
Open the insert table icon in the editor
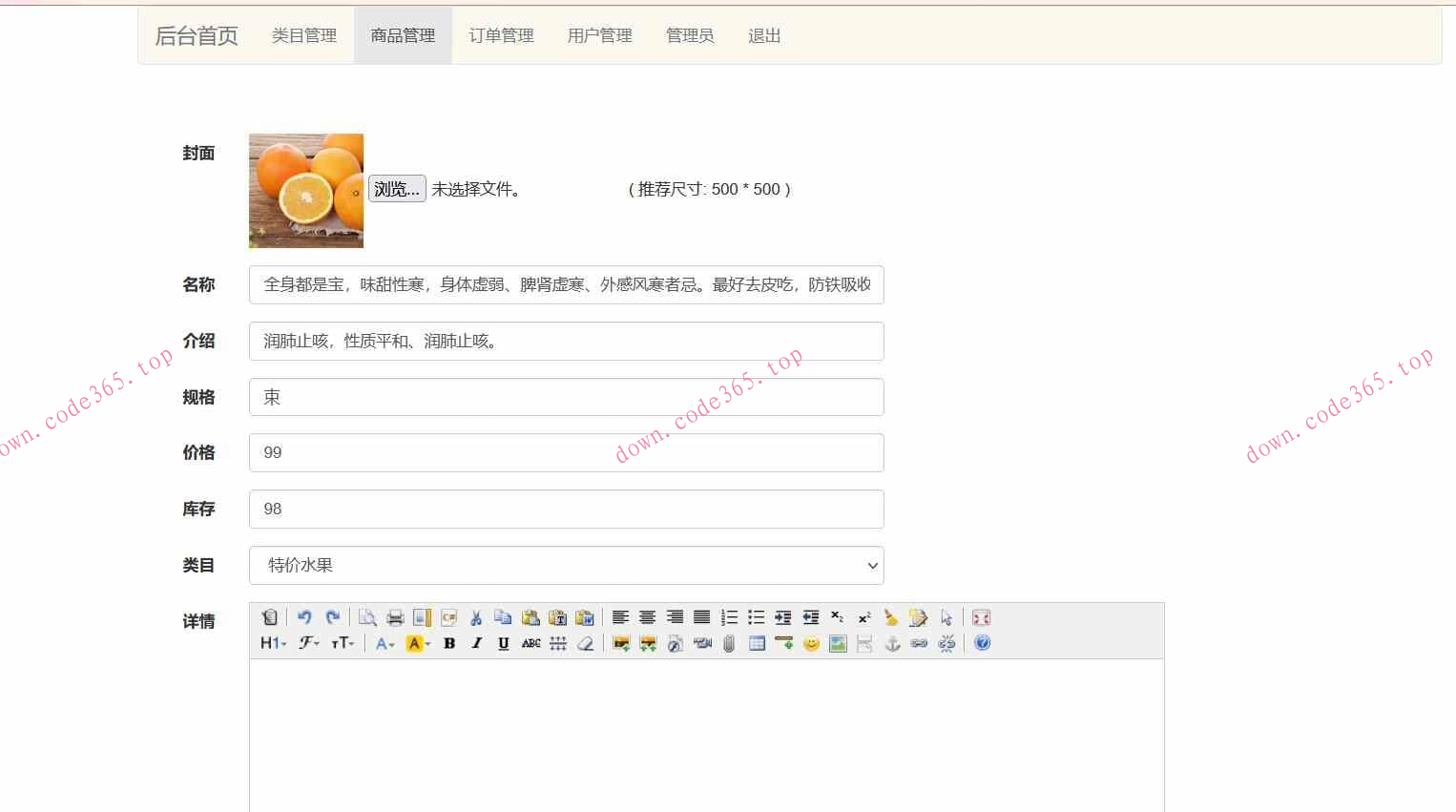coord(757,643)
